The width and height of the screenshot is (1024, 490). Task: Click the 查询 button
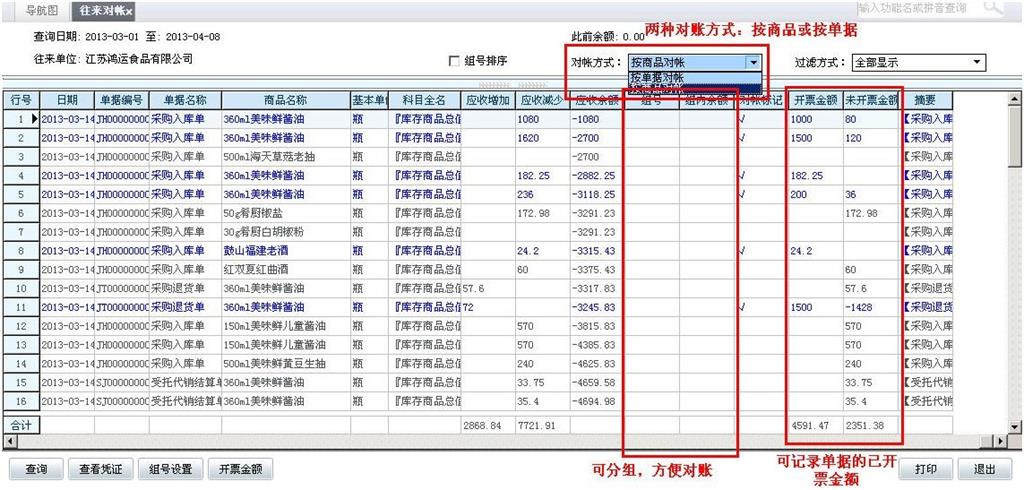click(x=36, y=469)
